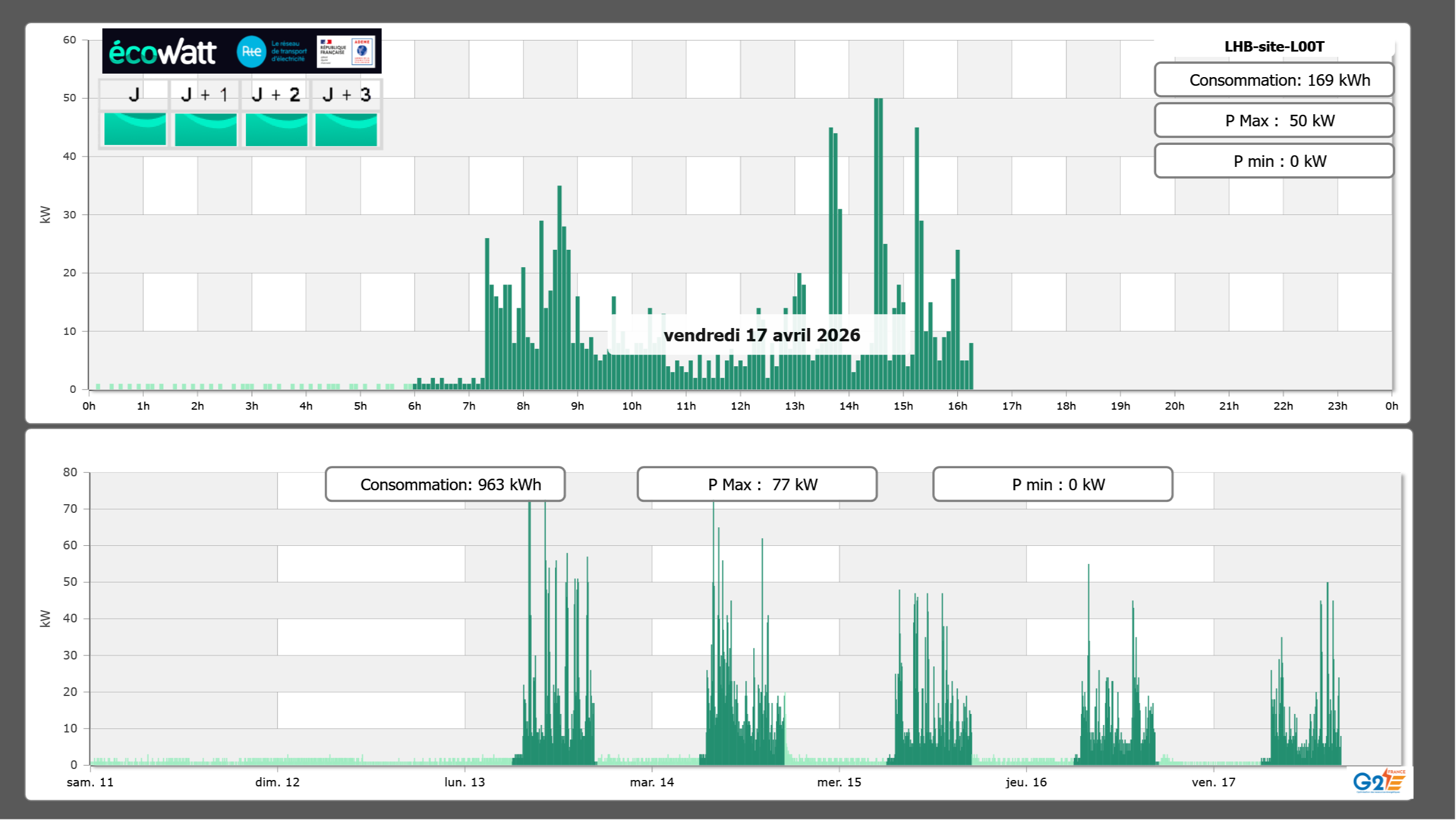Click the G2E France logo

coord(1379,781)
